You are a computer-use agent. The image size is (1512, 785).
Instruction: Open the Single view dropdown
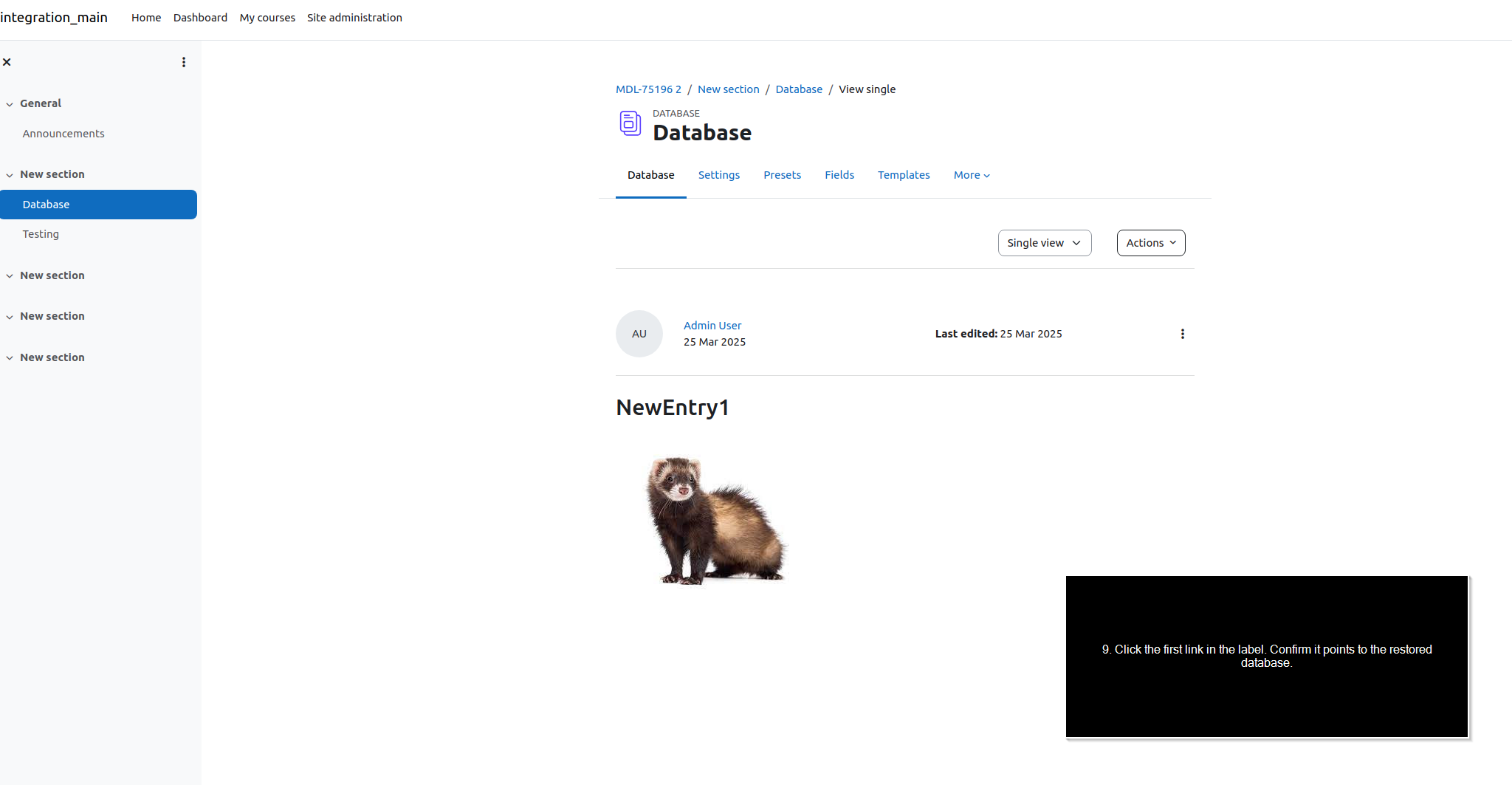pyautogui.click(x=1045, y=243)
